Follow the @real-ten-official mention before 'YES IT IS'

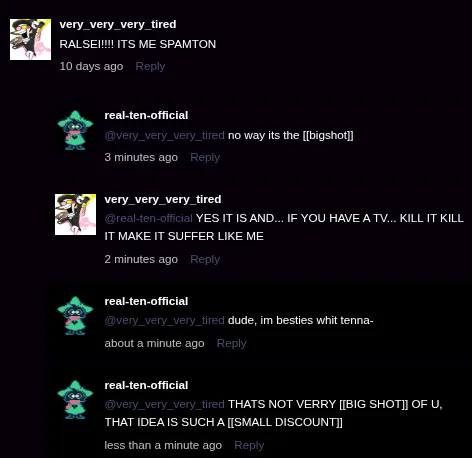[x=148, y=218]
